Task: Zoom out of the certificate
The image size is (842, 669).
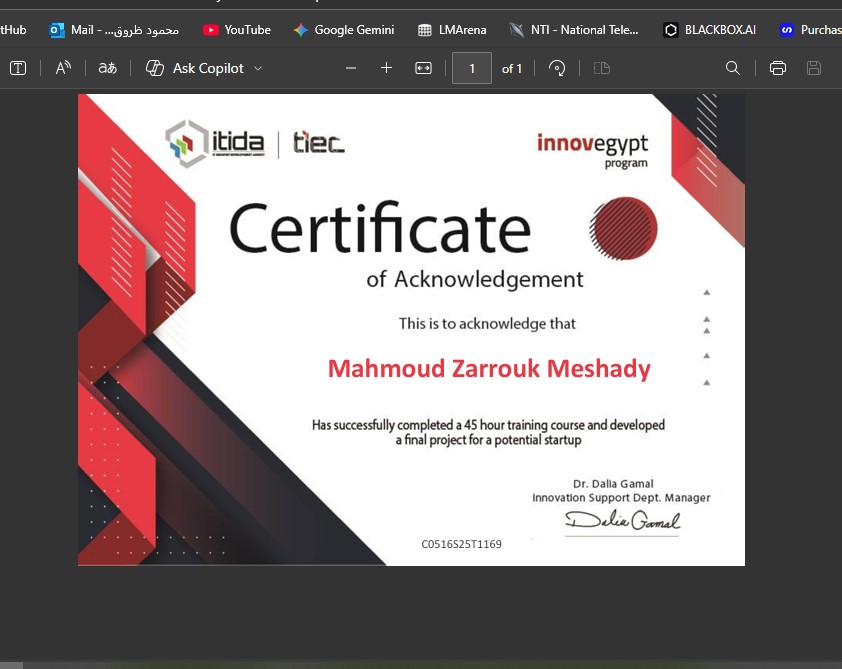Action: [x=350, y=68]
